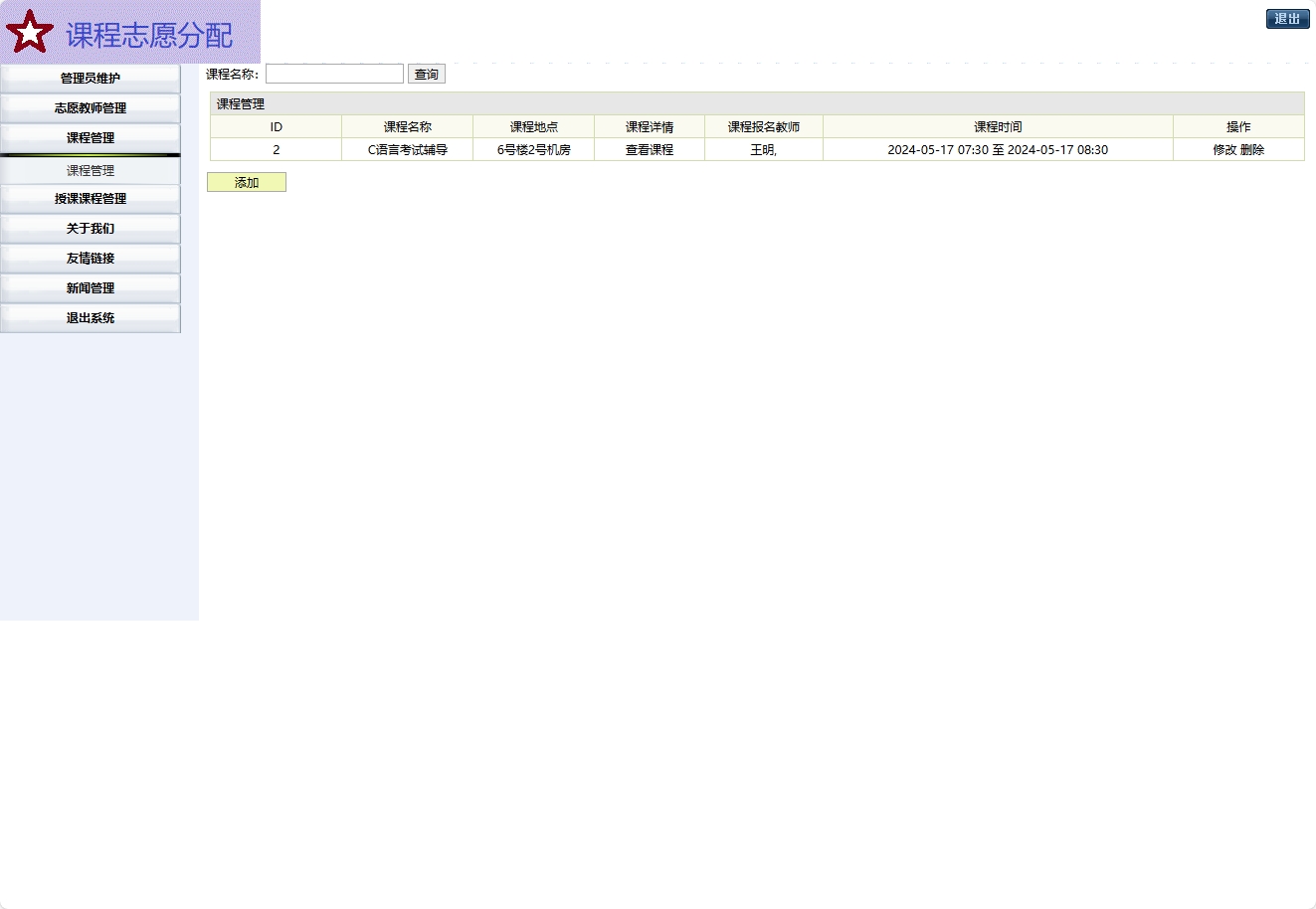
Task: Open 查看课程 details link
Action: pos(650,149)
